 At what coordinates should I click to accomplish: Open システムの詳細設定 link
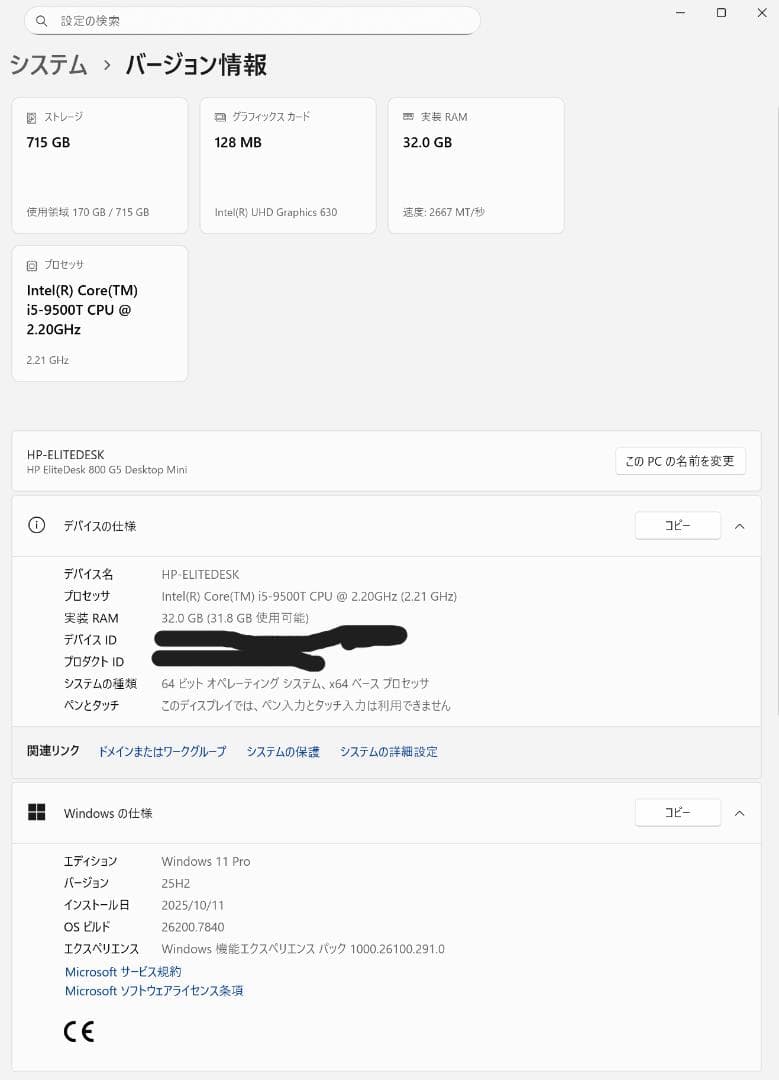click(388, 751)
